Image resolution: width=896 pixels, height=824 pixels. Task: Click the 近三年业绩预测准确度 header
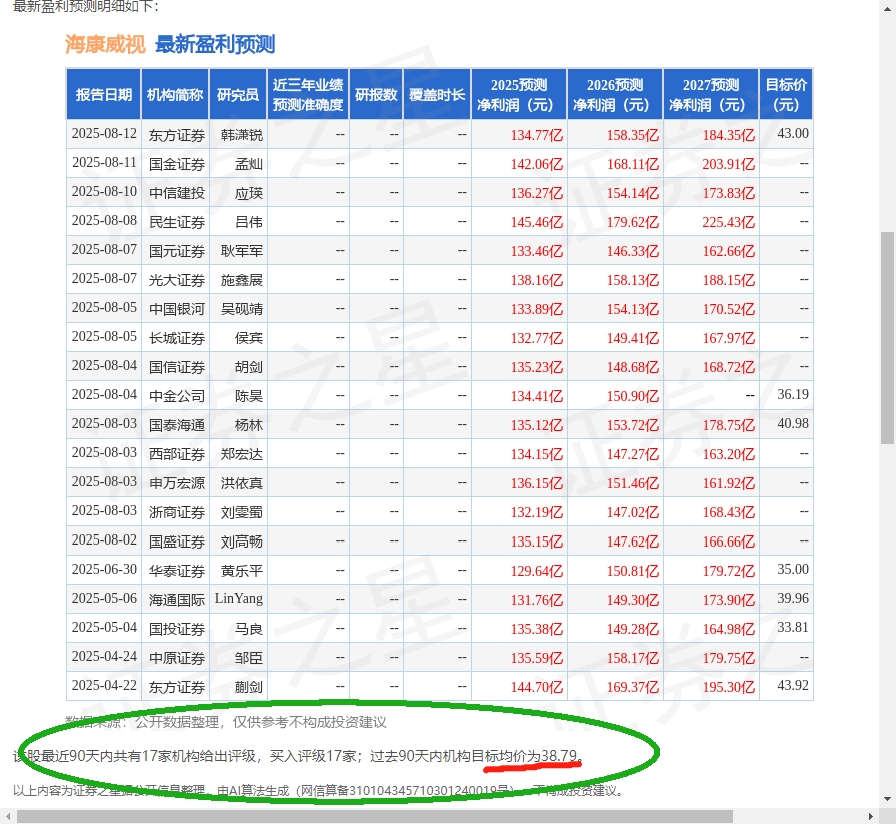coord(308,94)
